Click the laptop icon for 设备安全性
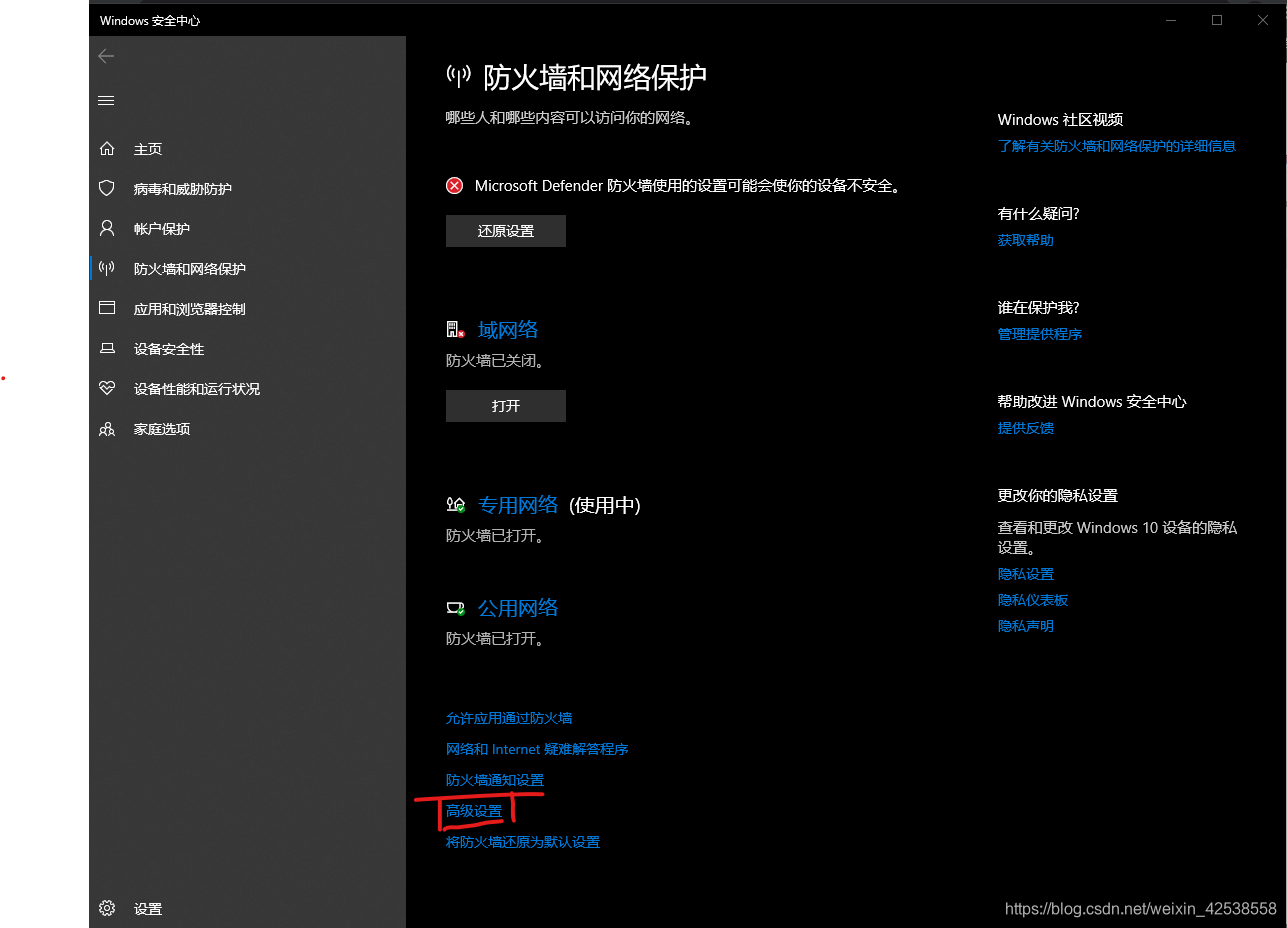Image resolution: width=1287 pixels, height=928 pixels. click(x=107, y=349)
